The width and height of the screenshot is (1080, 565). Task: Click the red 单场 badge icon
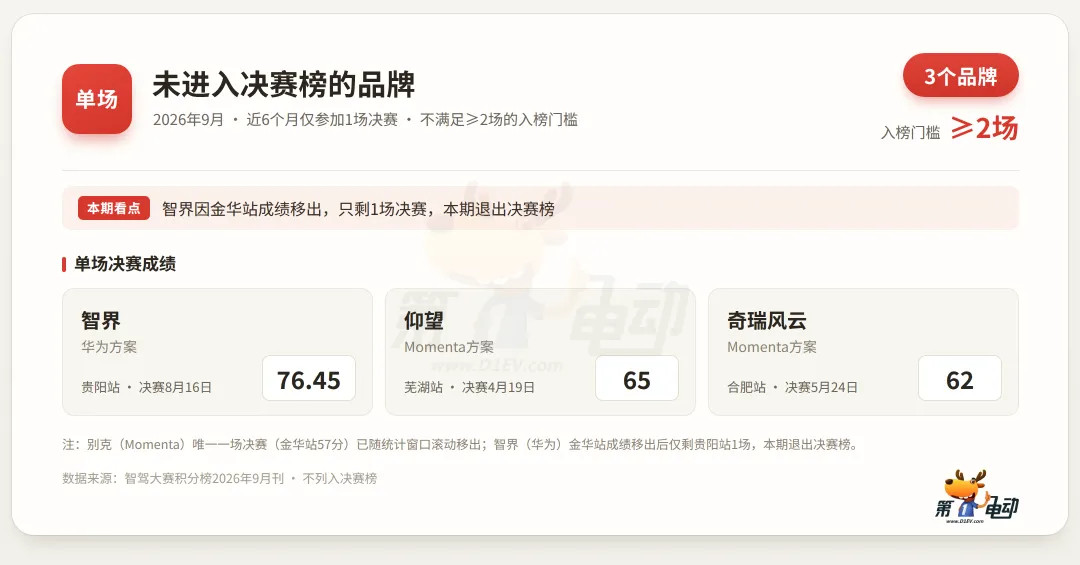pyautogui.click(x=97, y=99)
